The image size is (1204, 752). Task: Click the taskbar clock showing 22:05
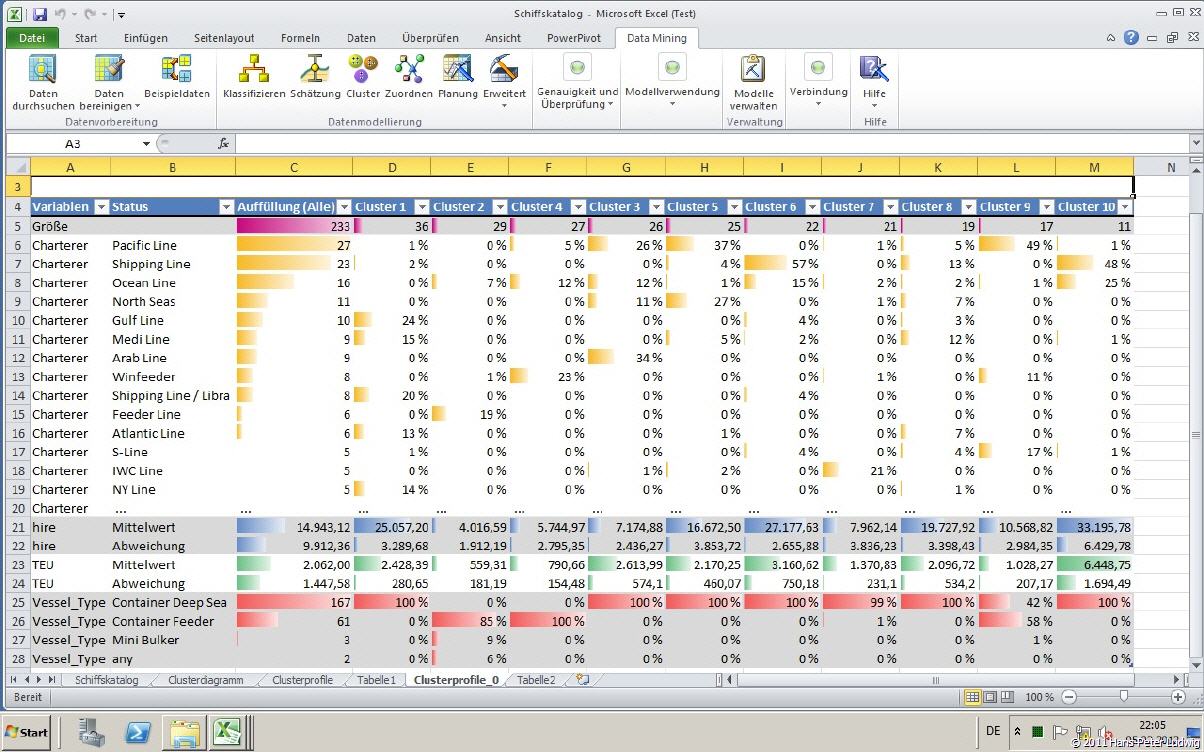1152,725
